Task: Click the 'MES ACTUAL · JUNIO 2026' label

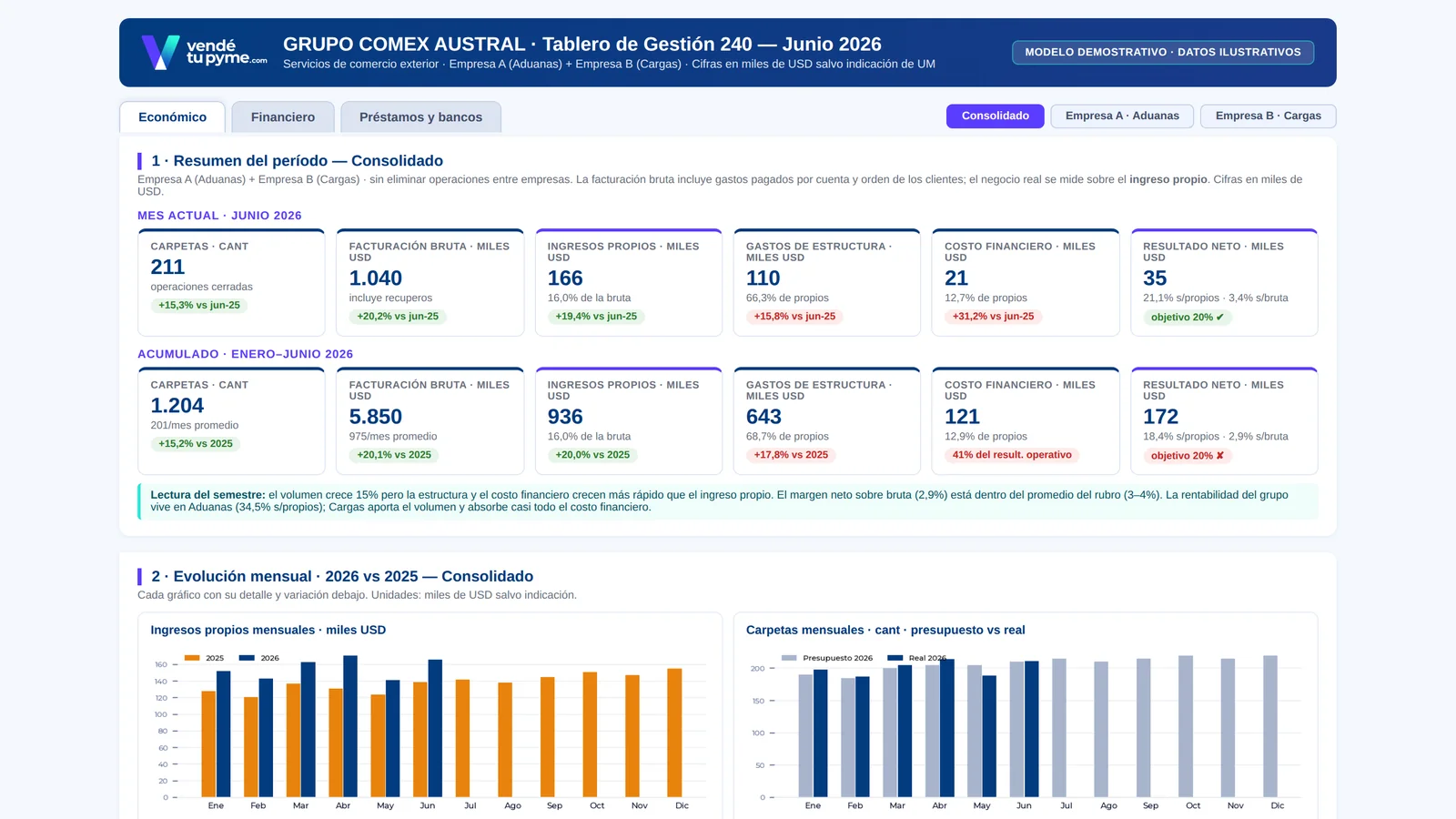Action: click(x=219, y=216)
